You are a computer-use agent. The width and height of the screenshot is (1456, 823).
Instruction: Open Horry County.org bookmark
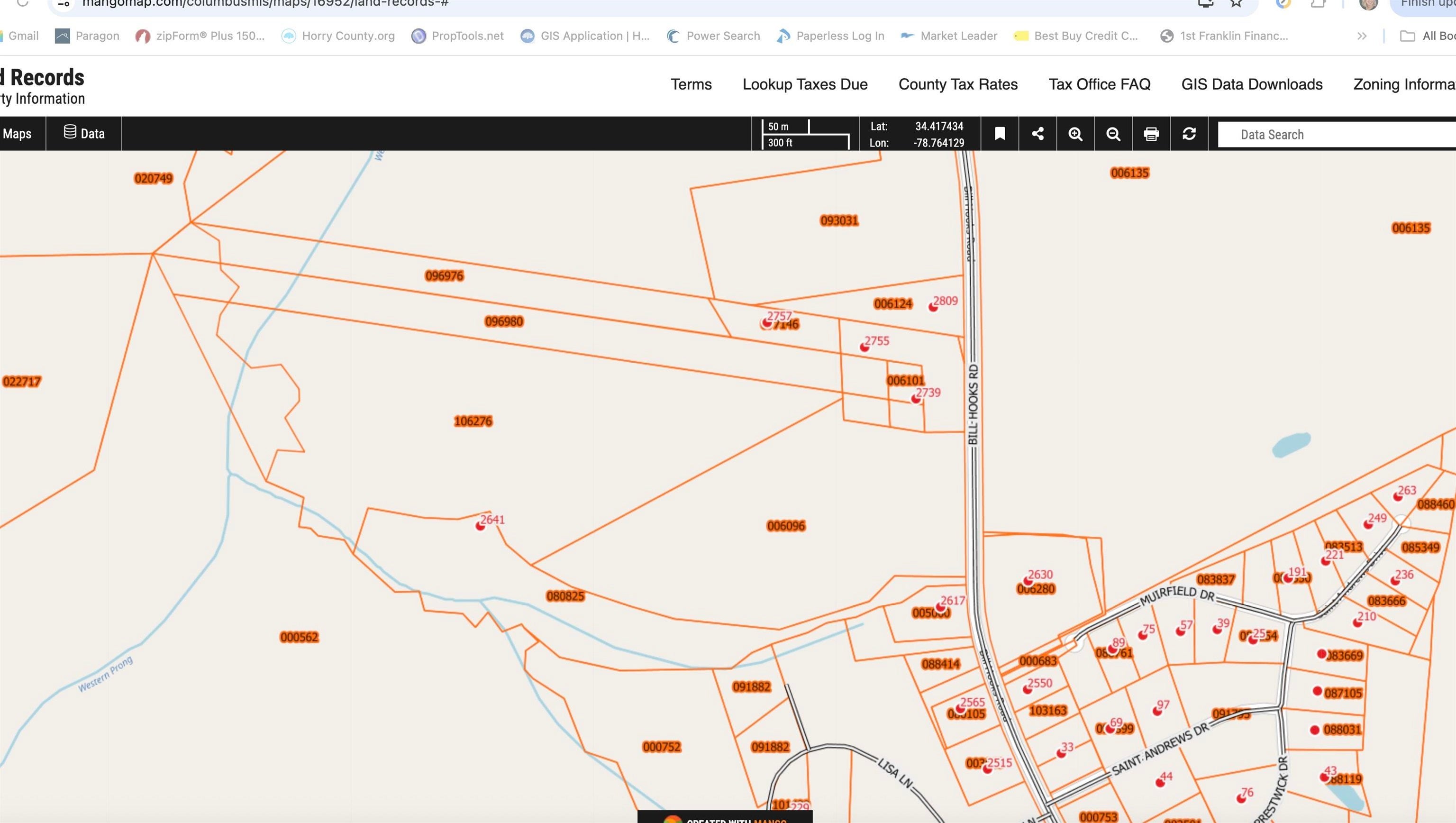338,36
